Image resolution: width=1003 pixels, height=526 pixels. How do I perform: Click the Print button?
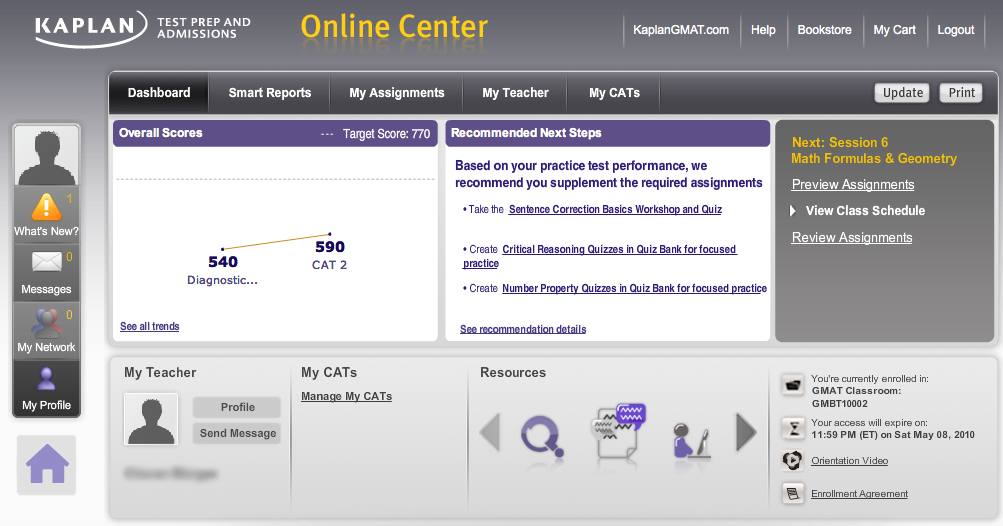pyautogui.click(x=961, y=93)
